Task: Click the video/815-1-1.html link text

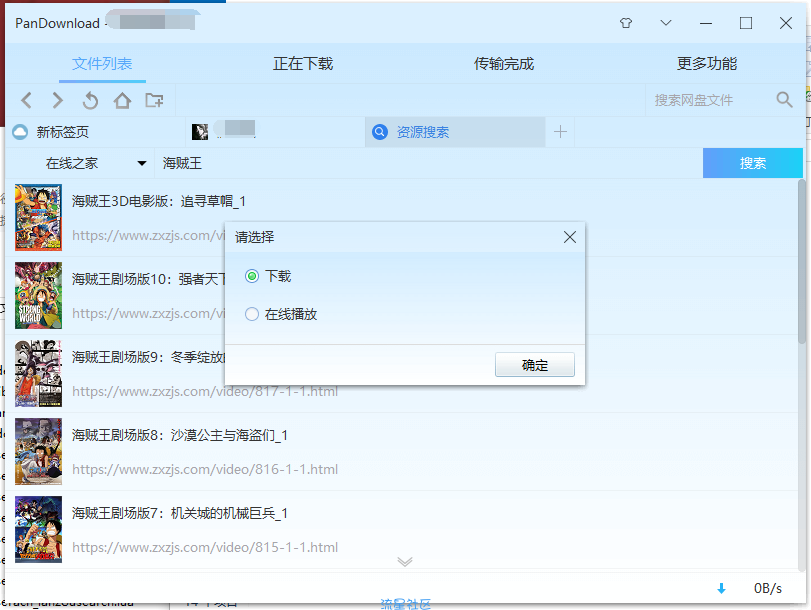Action: pyautogui.click(x=205, y=547)
